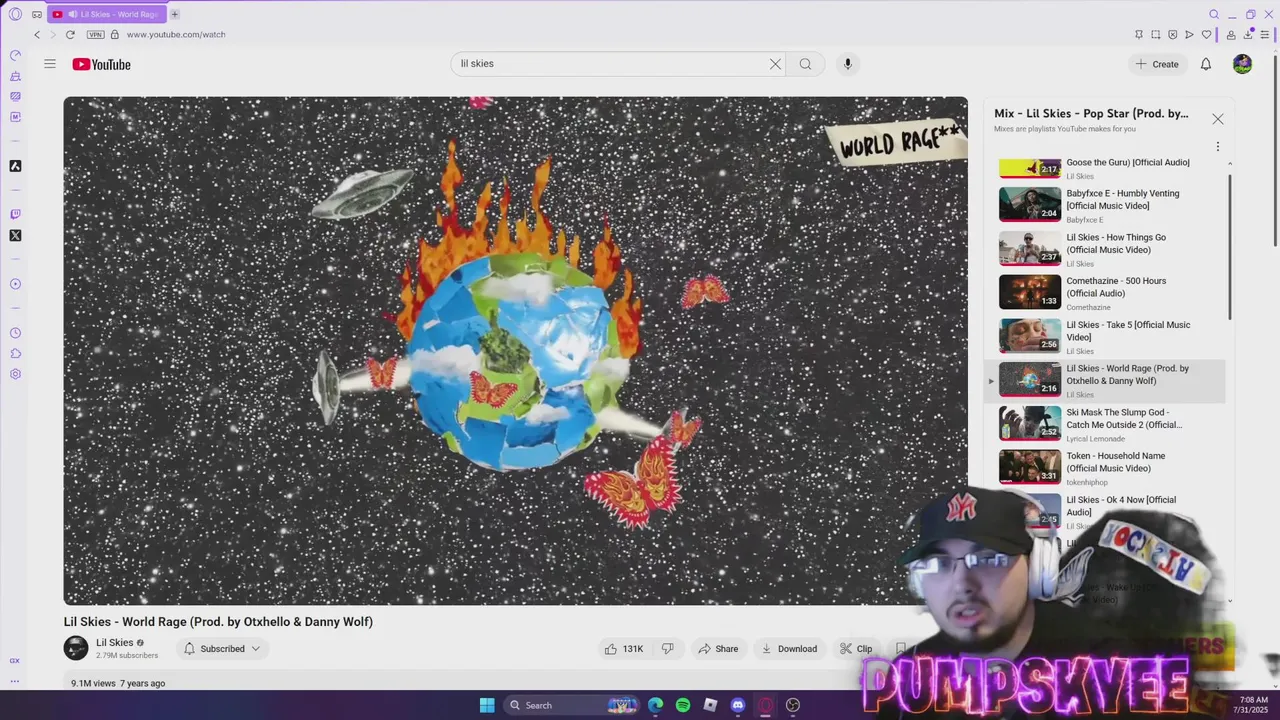Open the Opera main menu logo
This screenshot has height=720, width=1280.
(15, 14)
